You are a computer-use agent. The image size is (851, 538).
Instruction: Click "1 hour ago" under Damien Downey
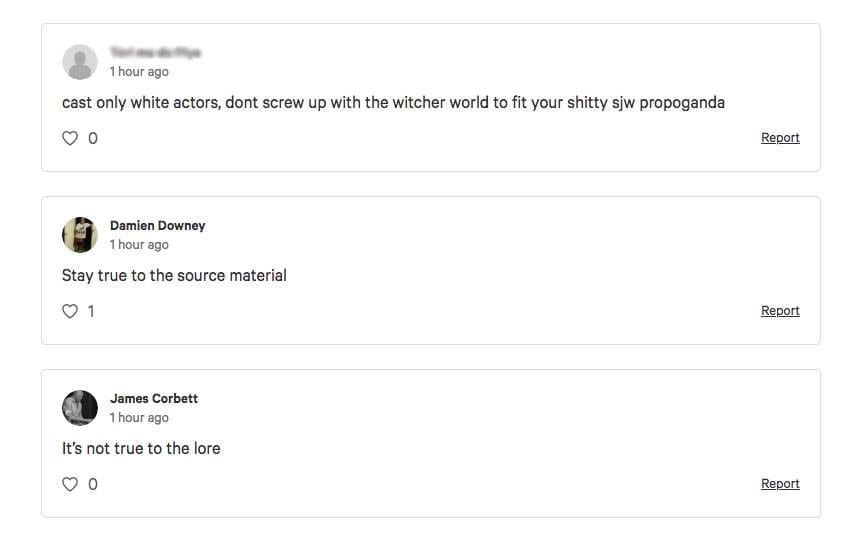coord(139,245)
